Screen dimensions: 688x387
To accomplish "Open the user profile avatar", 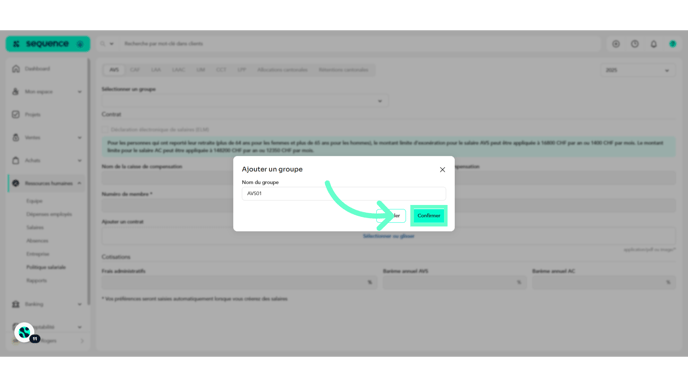I will pyautogui.click(x=673, y=44).
